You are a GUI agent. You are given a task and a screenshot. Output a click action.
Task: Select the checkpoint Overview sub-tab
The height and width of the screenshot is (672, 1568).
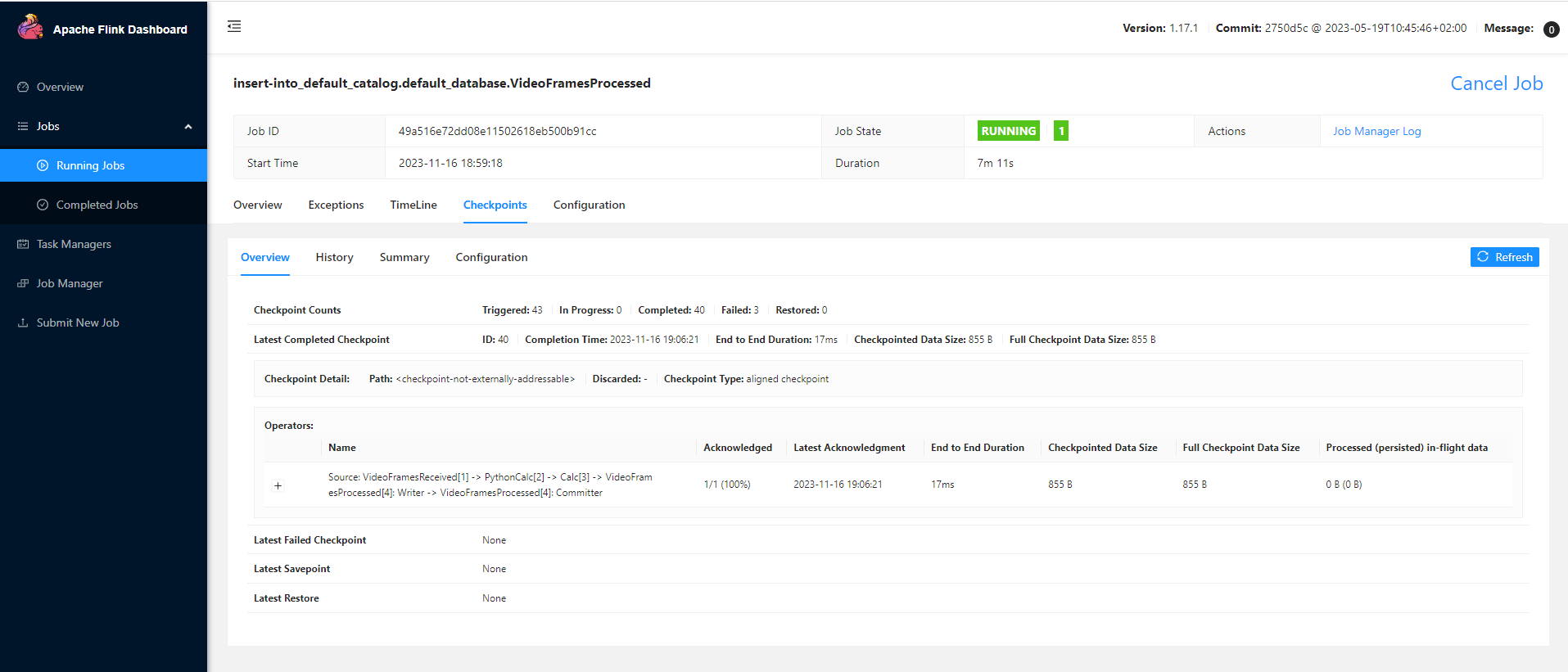point(265,257)
